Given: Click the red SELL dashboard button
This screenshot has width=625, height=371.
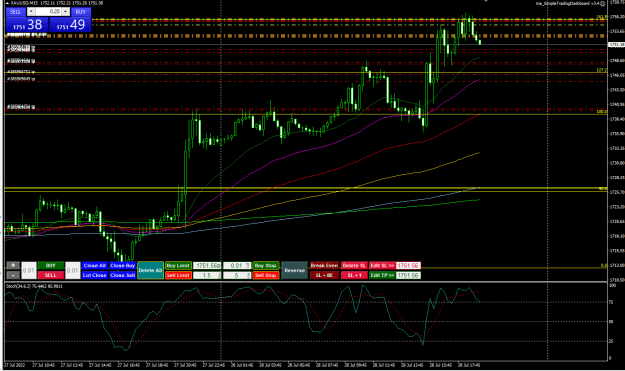Looking at the screenshot, I should click(51, 275).
